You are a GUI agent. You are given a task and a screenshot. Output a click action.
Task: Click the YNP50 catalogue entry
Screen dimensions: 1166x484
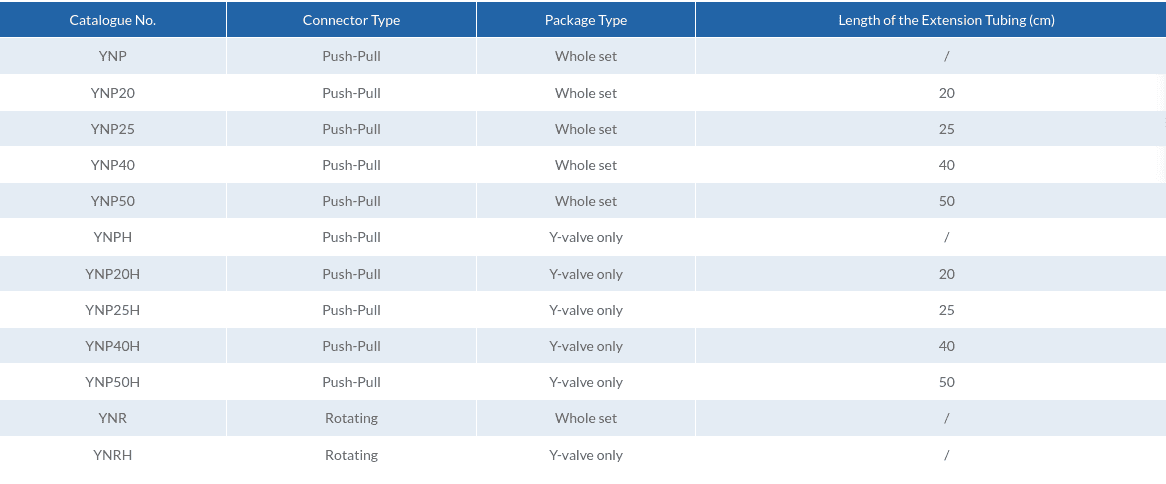(x=112, y=201)
